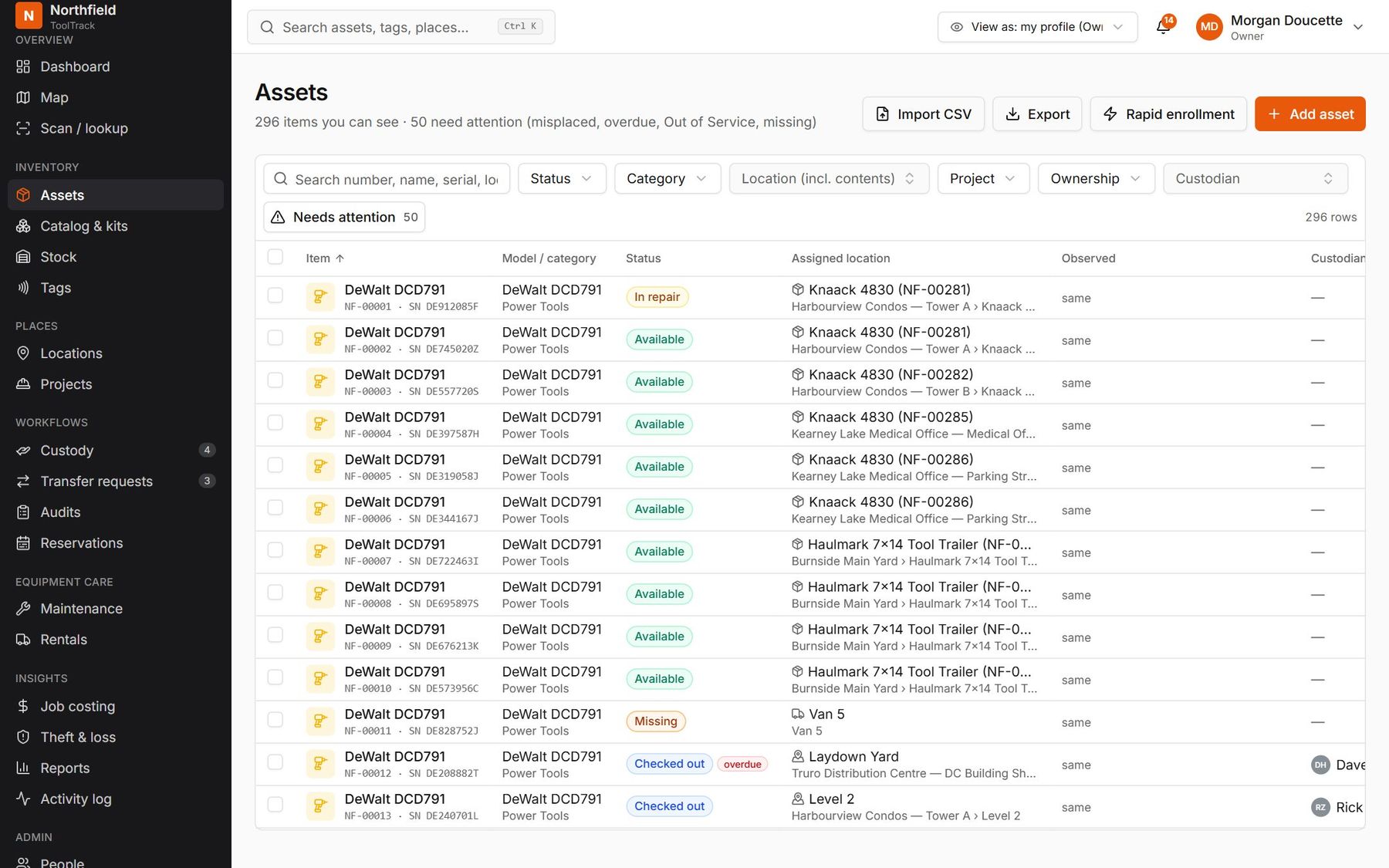Click Rapid enrollment button
Image resolution: width=1389 pixels, height=868 pixels.
point(1168,113)
